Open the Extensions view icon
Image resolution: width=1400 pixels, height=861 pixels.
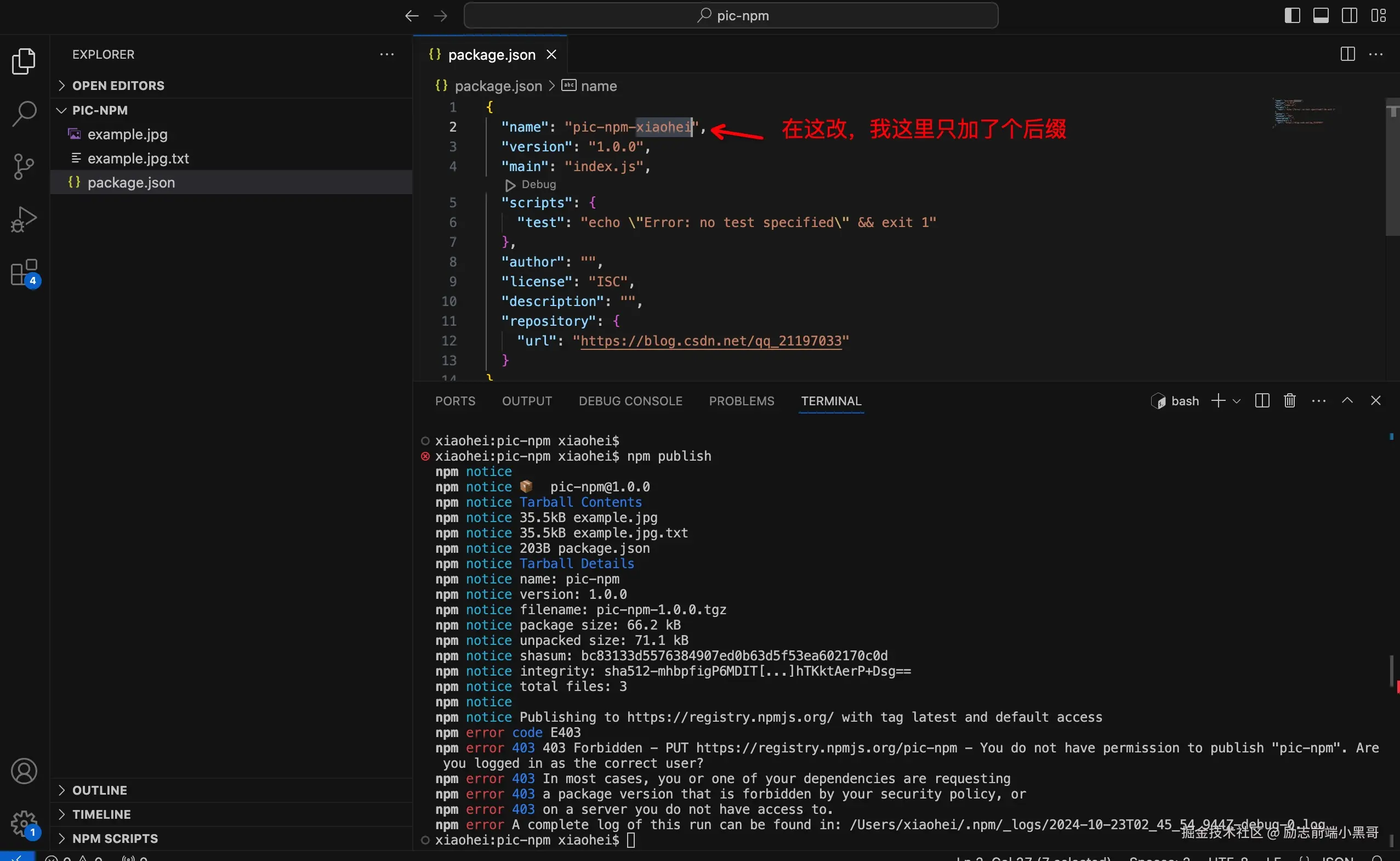(24, 273)
